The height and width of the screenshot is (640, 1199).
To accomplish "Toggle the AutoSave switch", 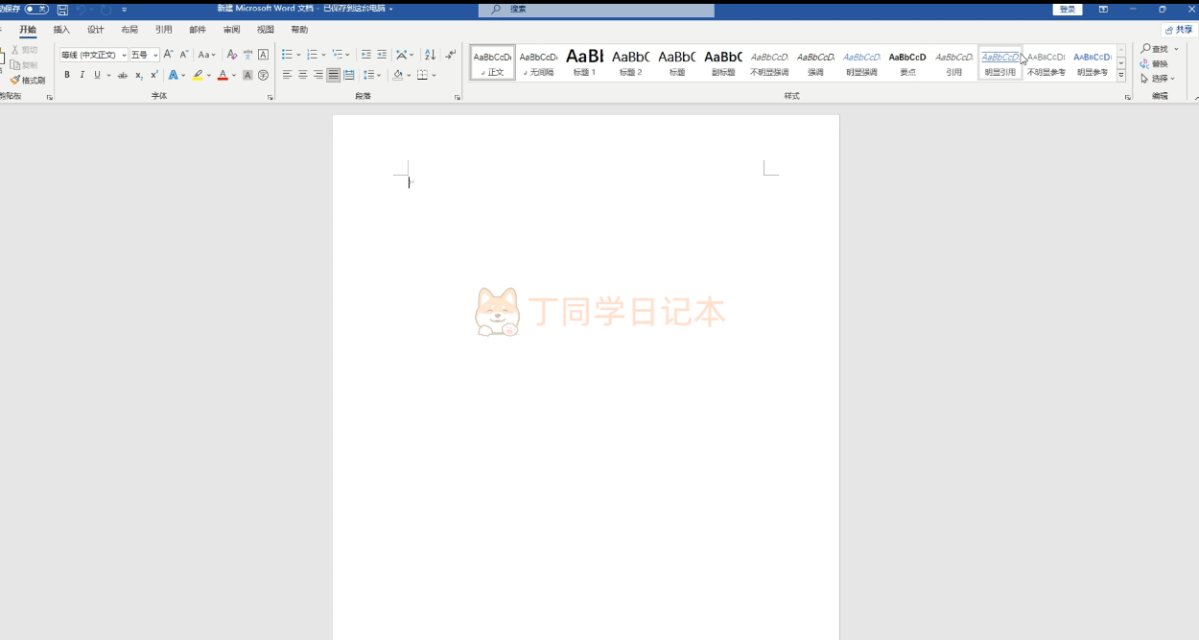I will [x=37, y=9].
